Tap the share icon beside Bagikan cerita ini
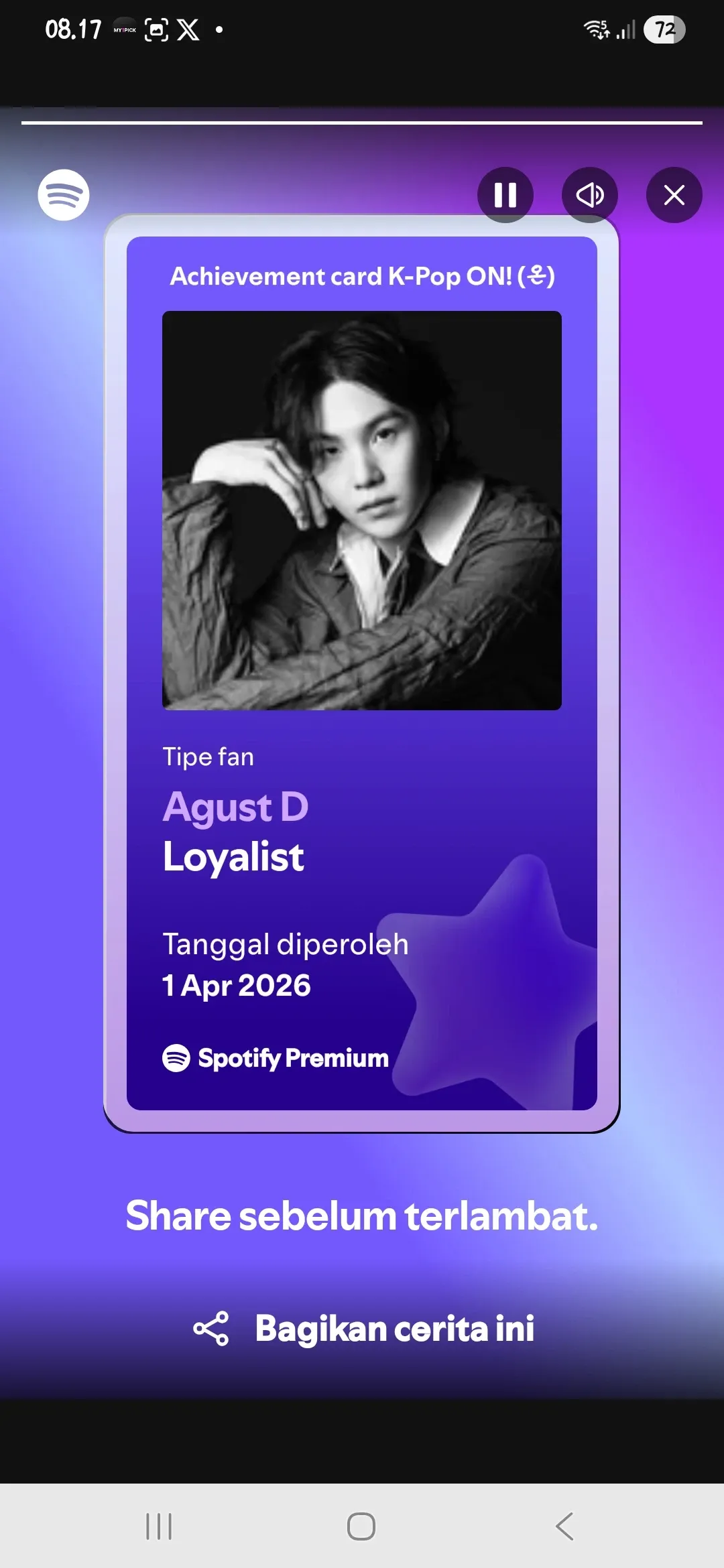Screen dimensions: 724x1568 tap(211, 1328)
